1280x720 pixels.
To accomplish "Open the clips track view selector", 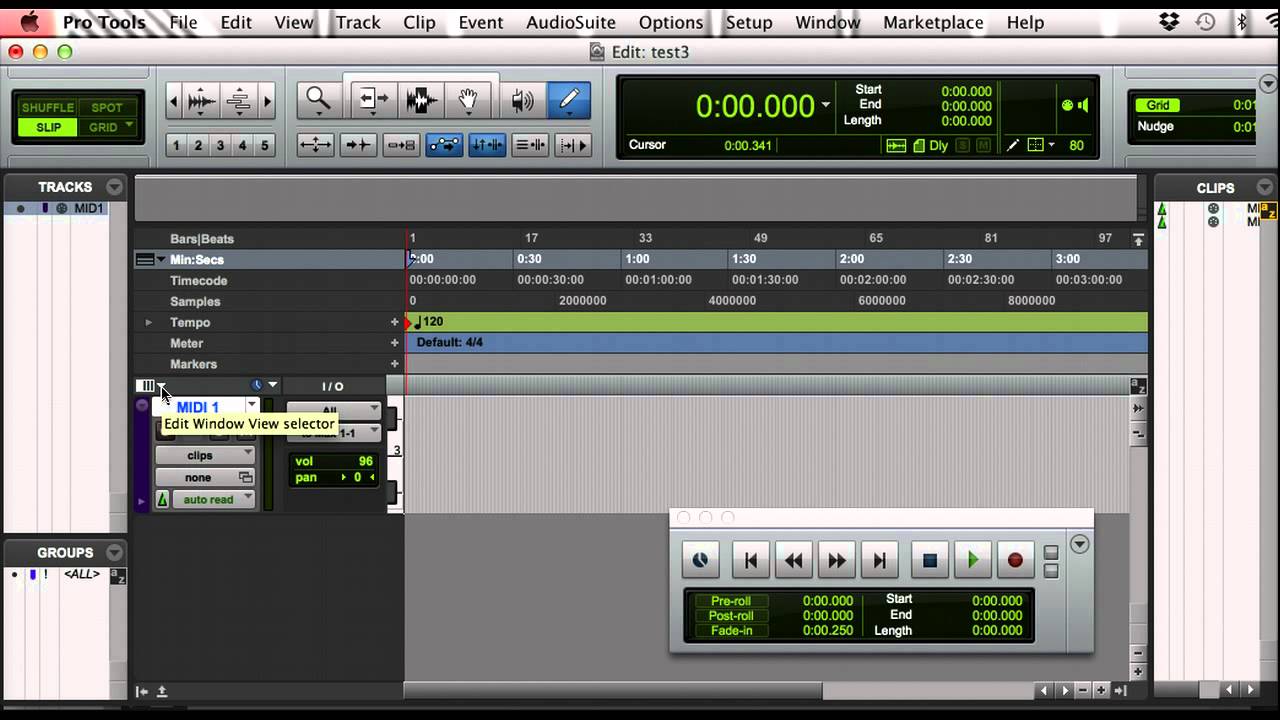I will (205, 455).
